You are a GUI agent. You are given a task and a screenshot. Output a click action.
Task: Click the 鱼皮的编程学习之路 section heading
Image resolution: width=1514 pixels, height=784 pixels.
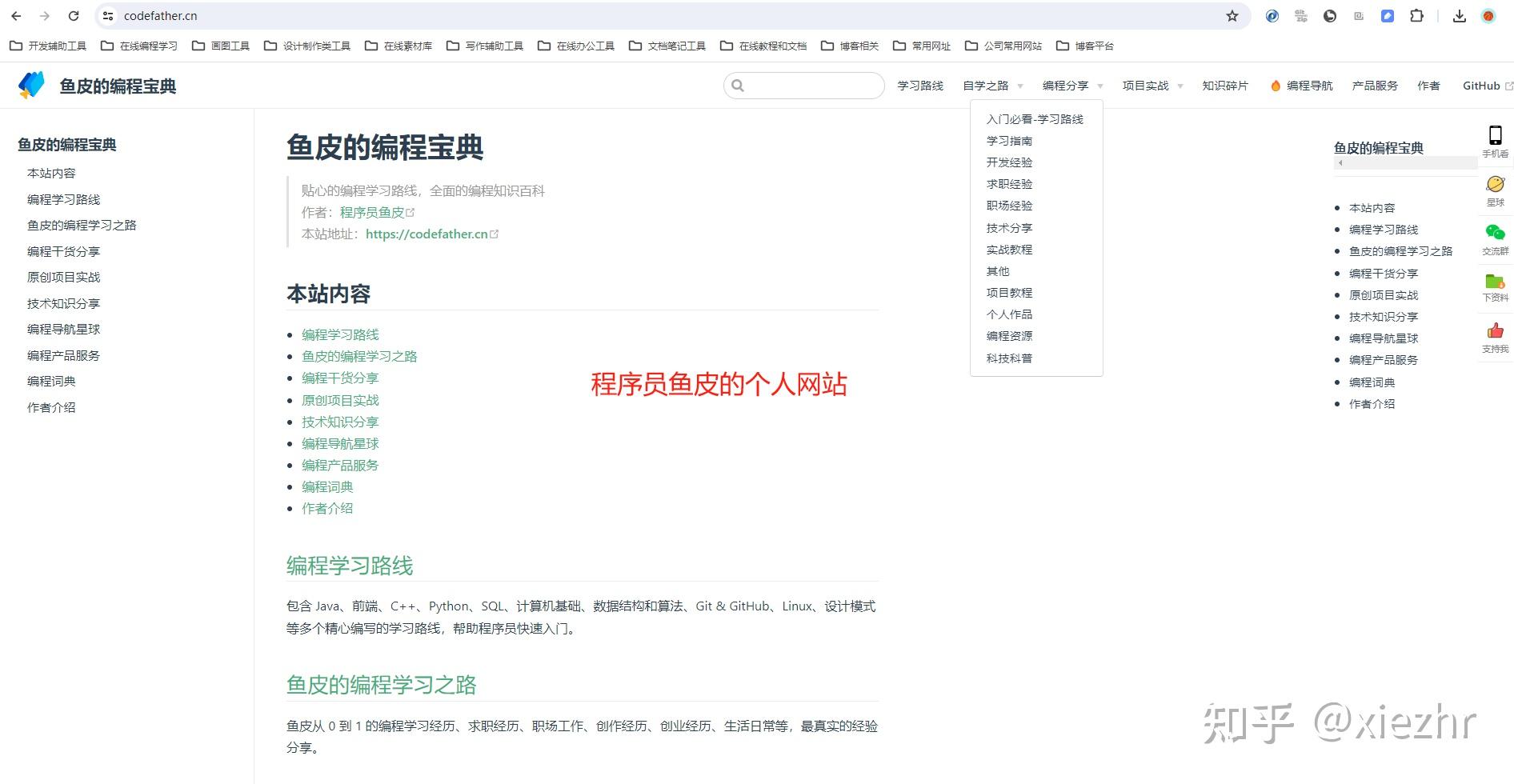[x=381, y=685]
